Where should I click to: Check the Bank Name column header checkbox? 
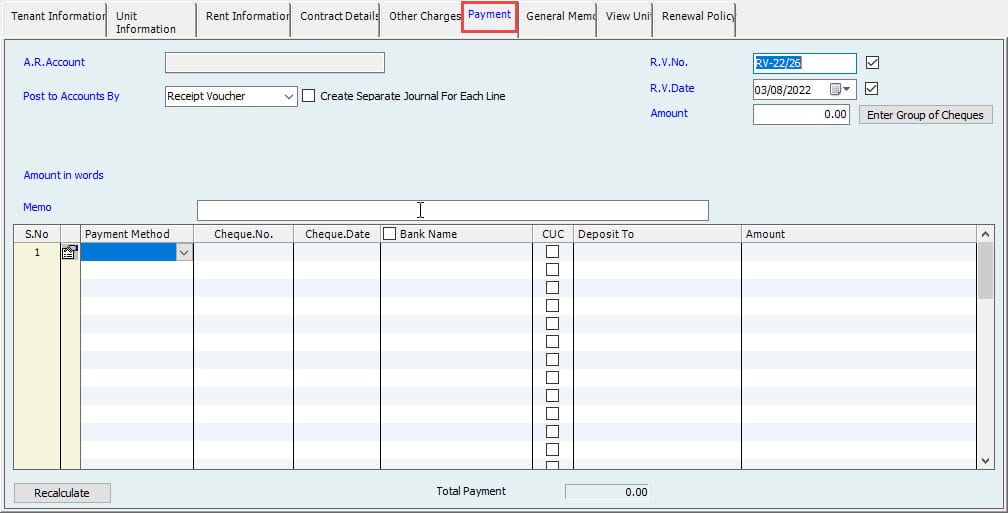pyautogui.click(x=390, y=234)
